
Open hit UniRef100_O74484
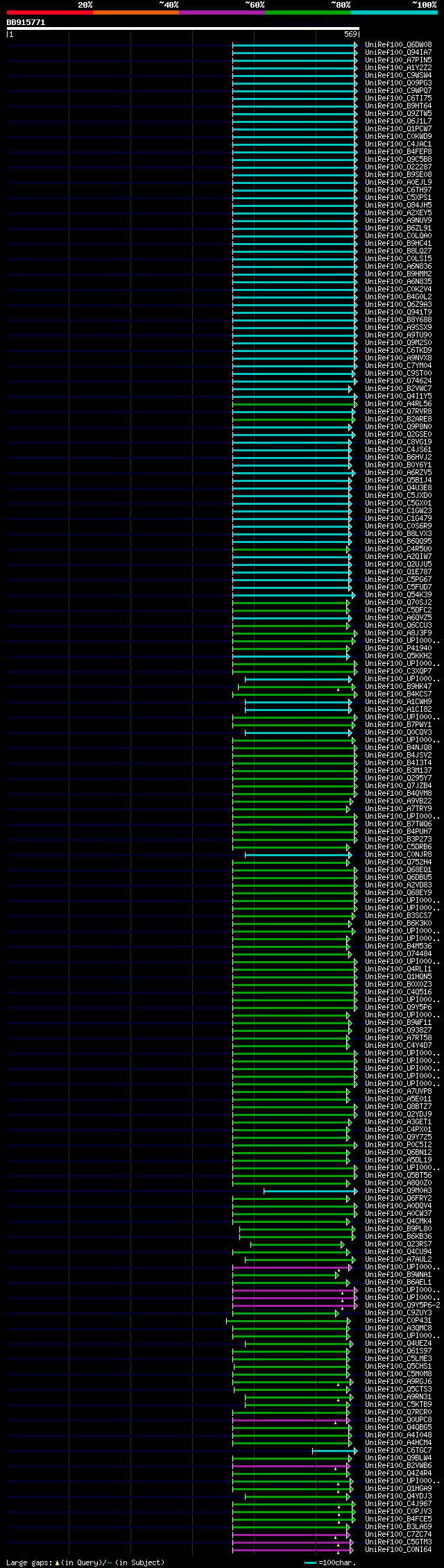pyautogui.click(x=398, y=953)
